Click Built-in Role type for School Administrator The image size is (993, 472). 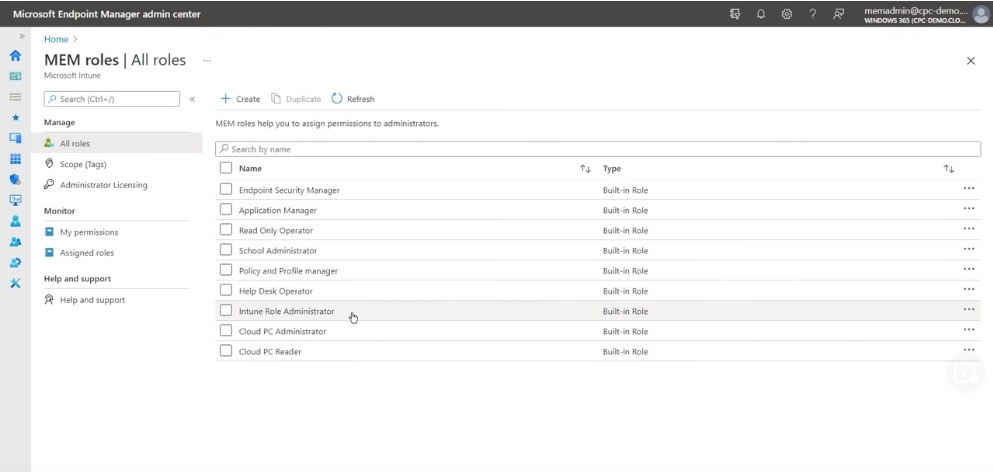pyautogui.click(x=625, y=251)
